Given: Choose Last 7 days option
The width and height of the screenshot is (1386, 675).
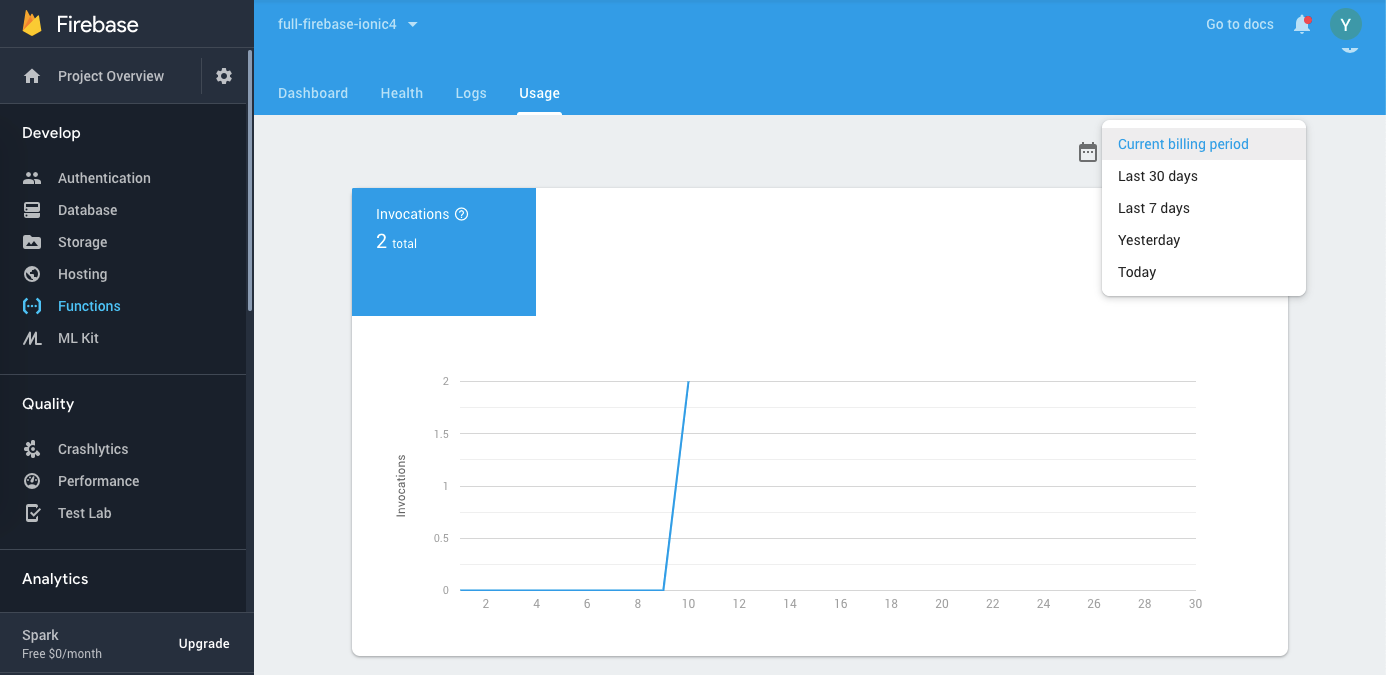Looking at the screenshot, I should pyautogui.click(x=1204, y=208).
